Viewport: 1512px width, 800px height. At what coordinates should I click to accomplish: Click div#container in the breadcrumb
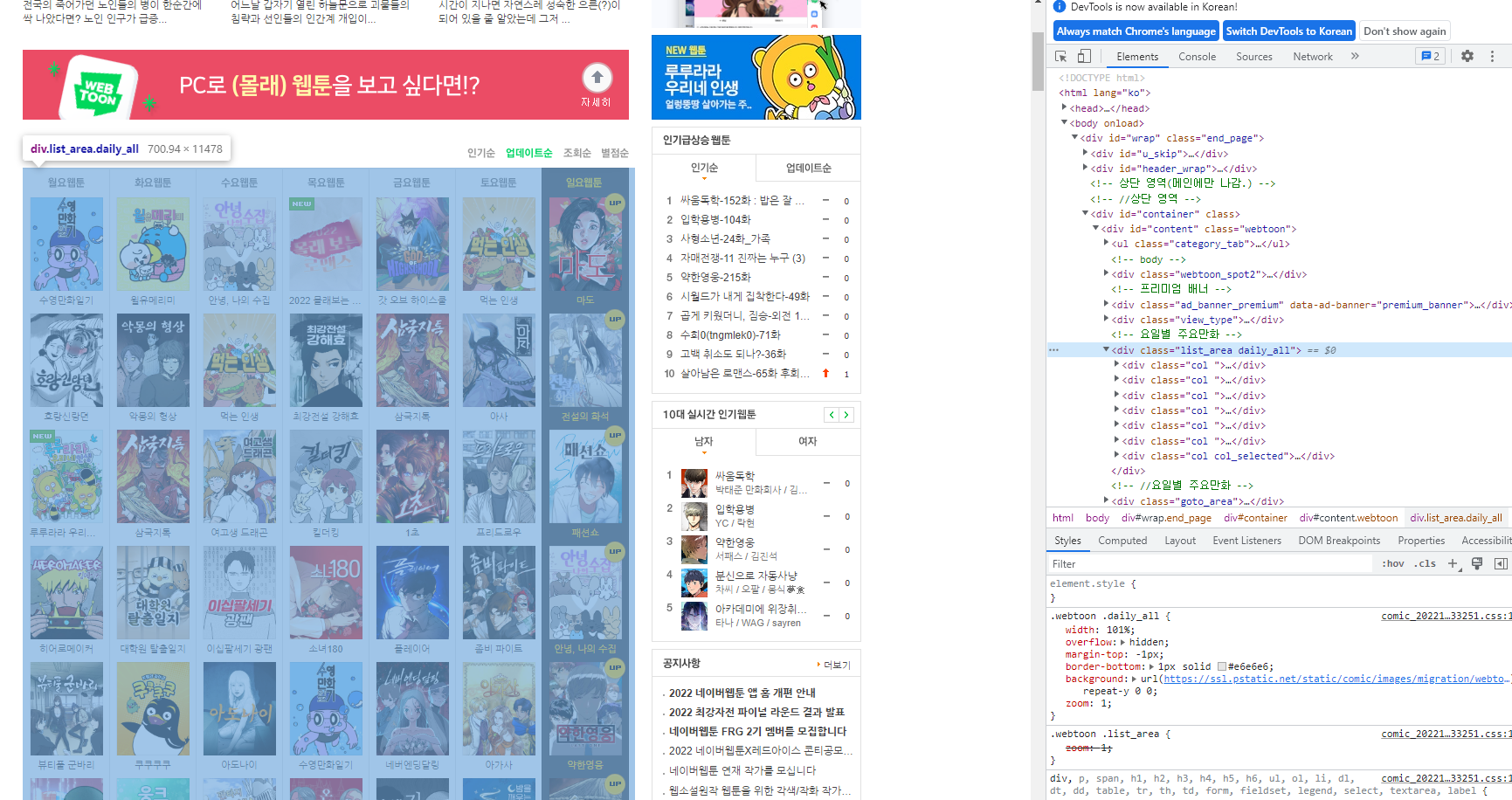tap(1254, 518)
